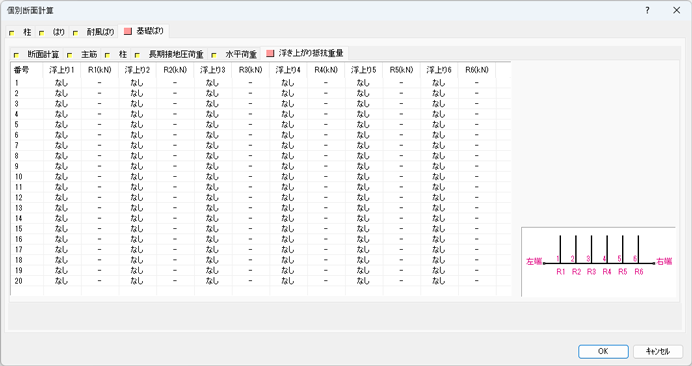692x366 pixels.
Task: Select the 浮き上がり抵抗重量 sub-tab
Action: [305, 53]
